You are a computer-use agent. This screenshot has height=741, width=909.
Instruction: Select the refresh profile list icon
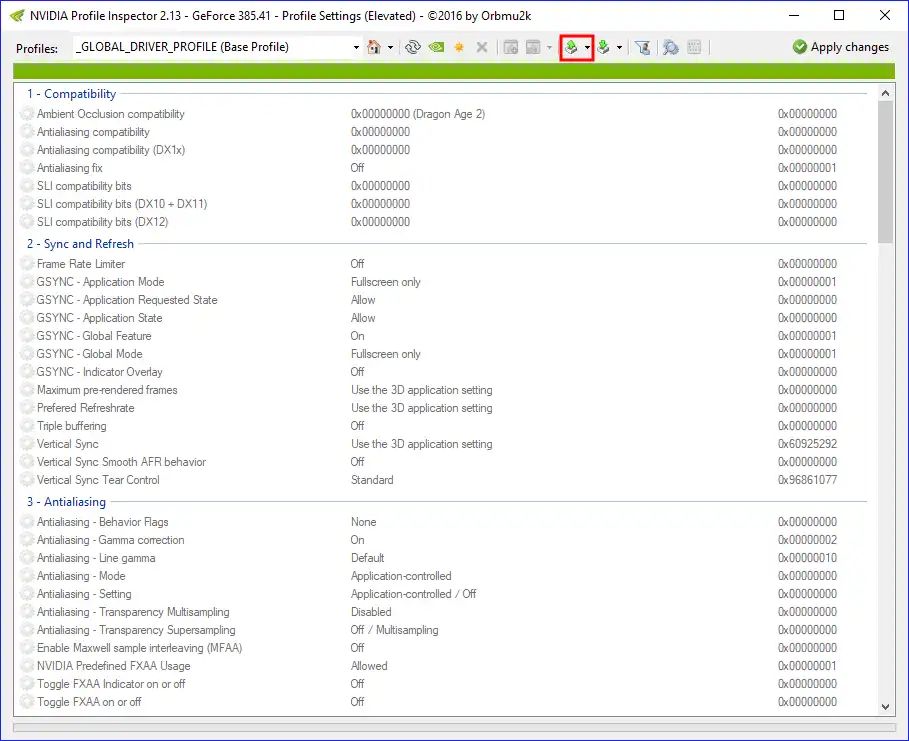413,46
